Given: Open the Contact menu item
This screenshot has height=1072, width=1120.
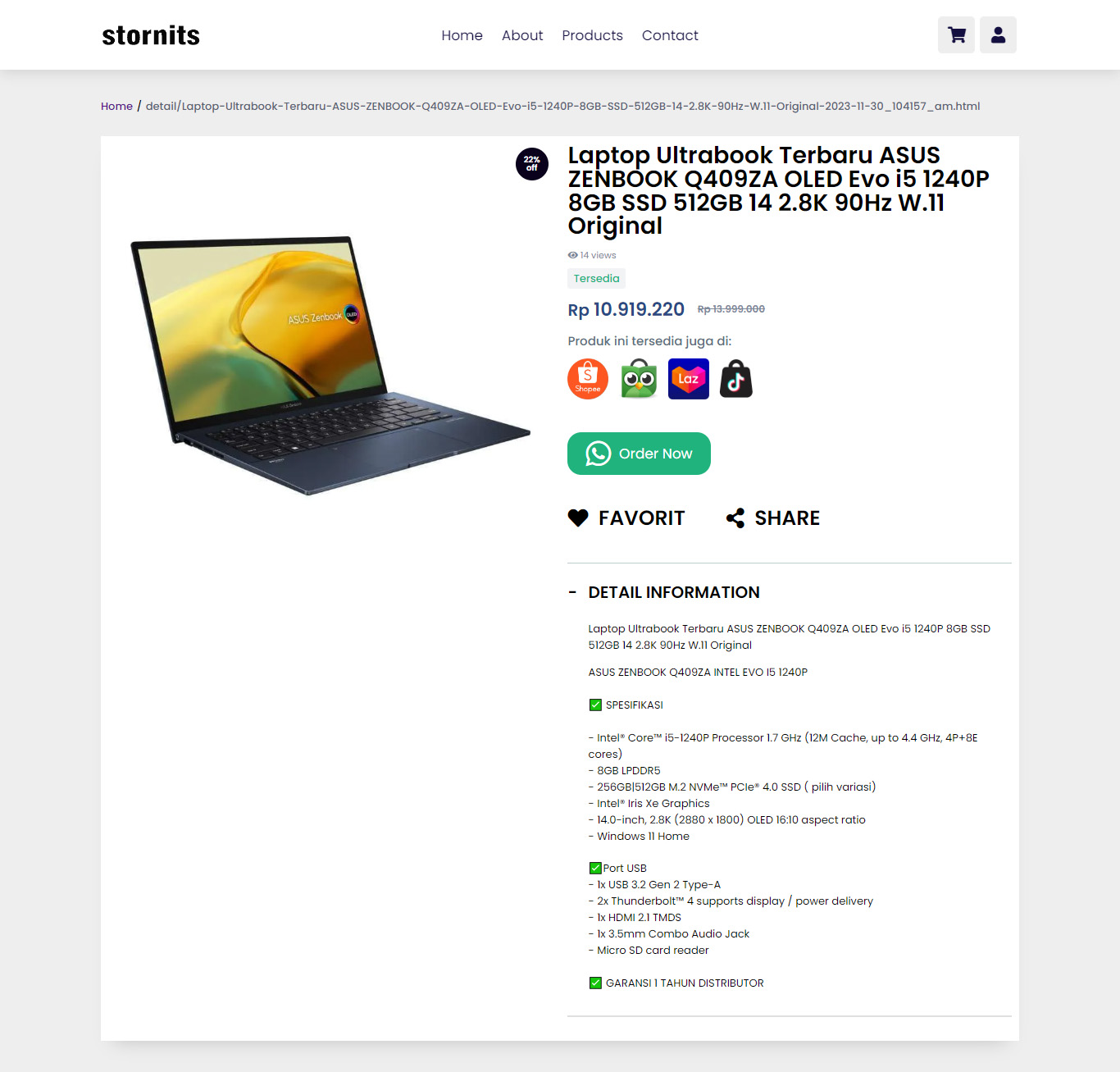Looking at the screenshot, I should click(670, 35).
